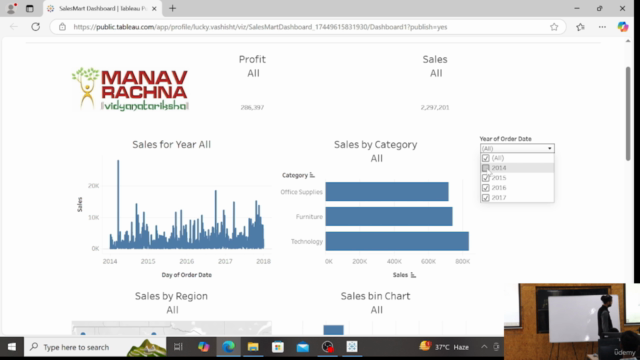
Task: Select the SalesMart Dashboard browser tab
Action: click(102, 8)
